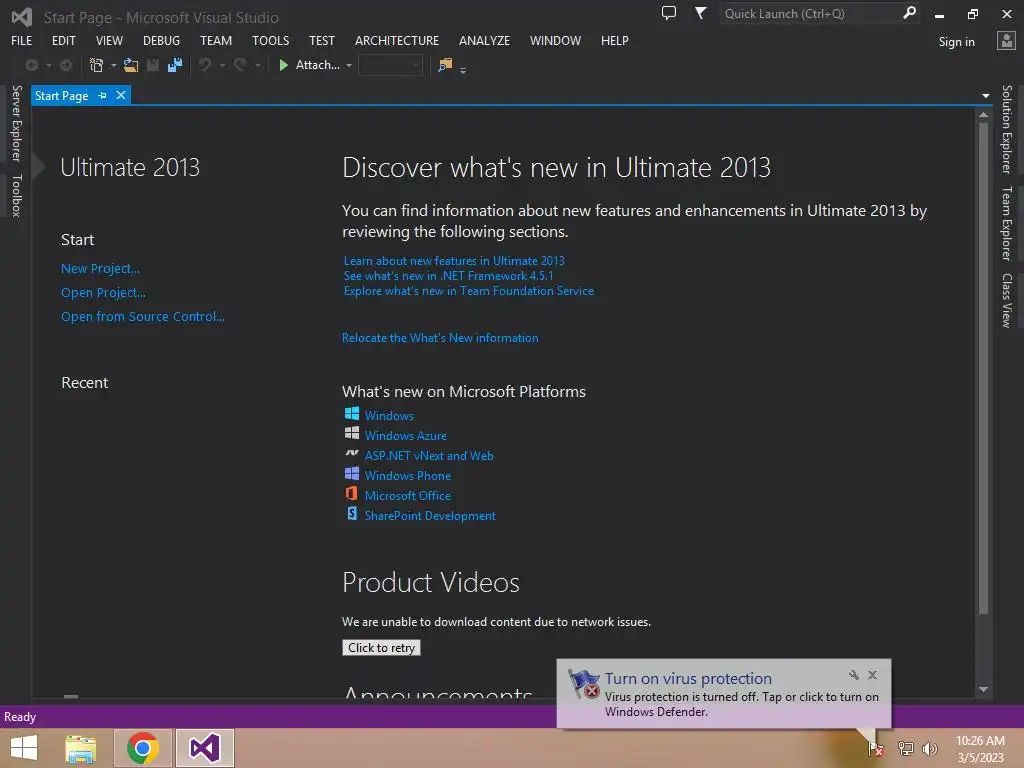Image resolution: width=1024 pixels, height=768 pixels.
Task: Open the ARCHITECTURE menu
Action: click(396, 40)
